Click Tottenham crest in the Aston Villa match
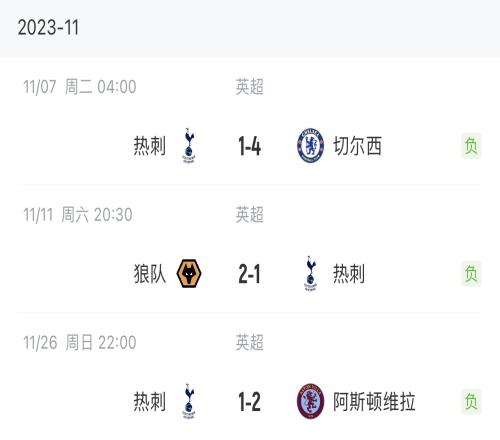500x440 pixels. point(189,401)
